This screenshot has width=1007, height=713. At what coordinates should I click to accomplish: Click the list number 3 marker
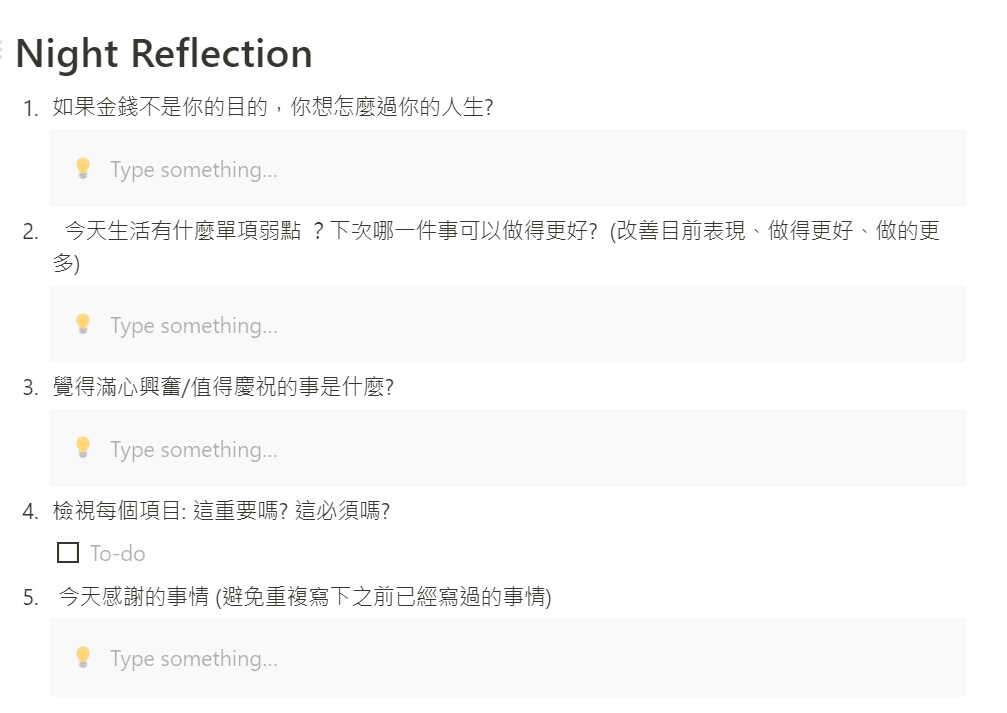[30, 388]
